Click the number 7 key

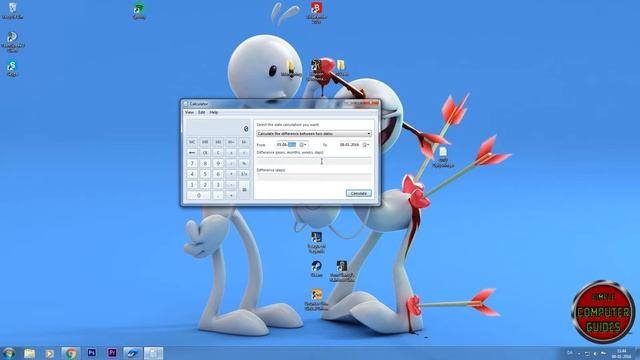click(192, 163)
